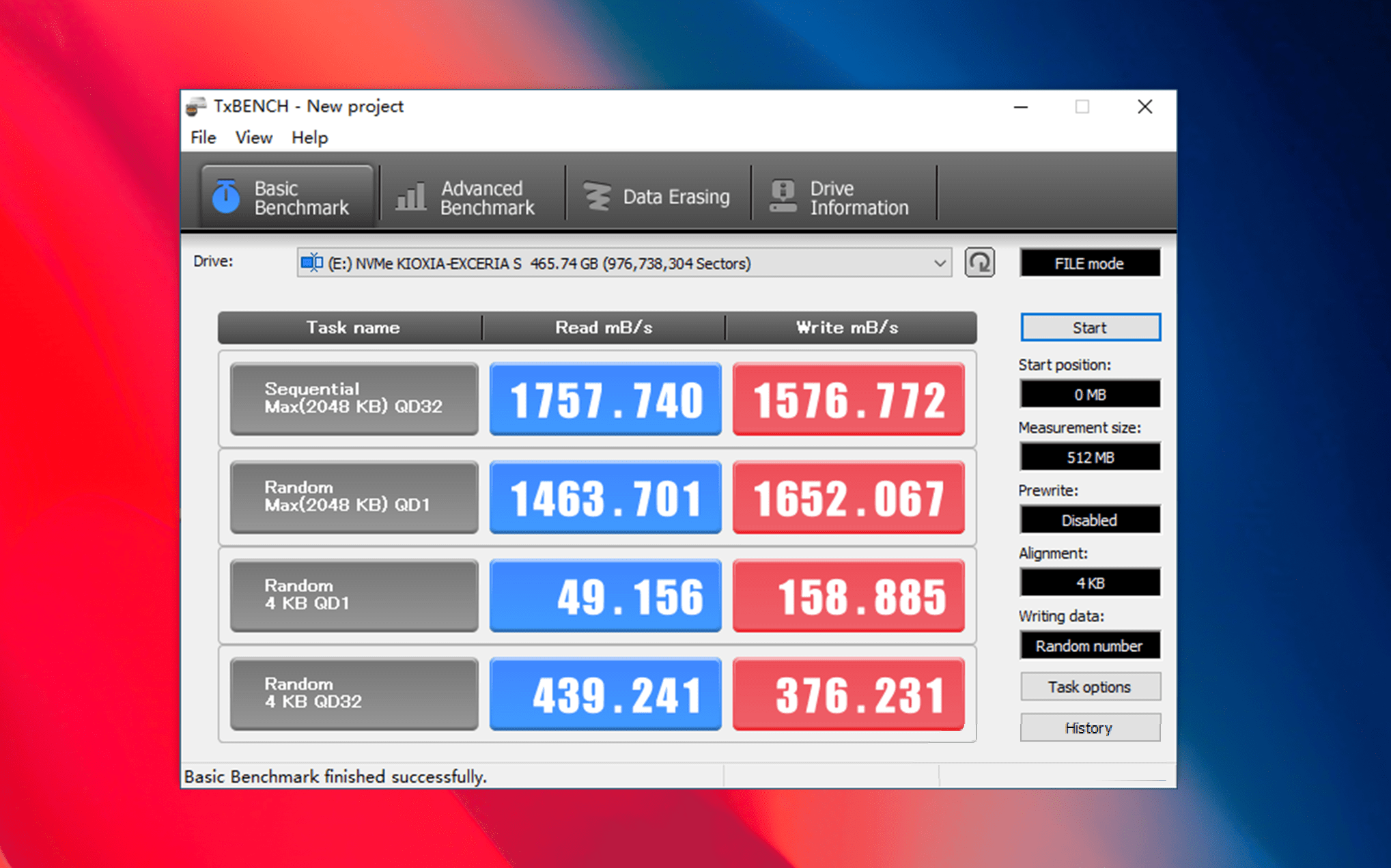Click the Random 4 KB QD1 task button

coord(354,595)
